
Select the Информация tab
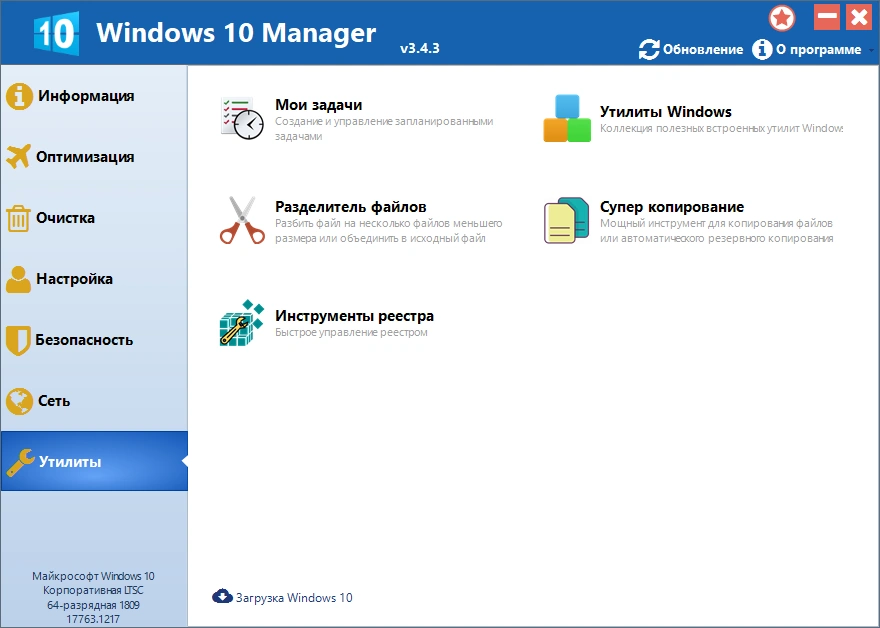94,96
